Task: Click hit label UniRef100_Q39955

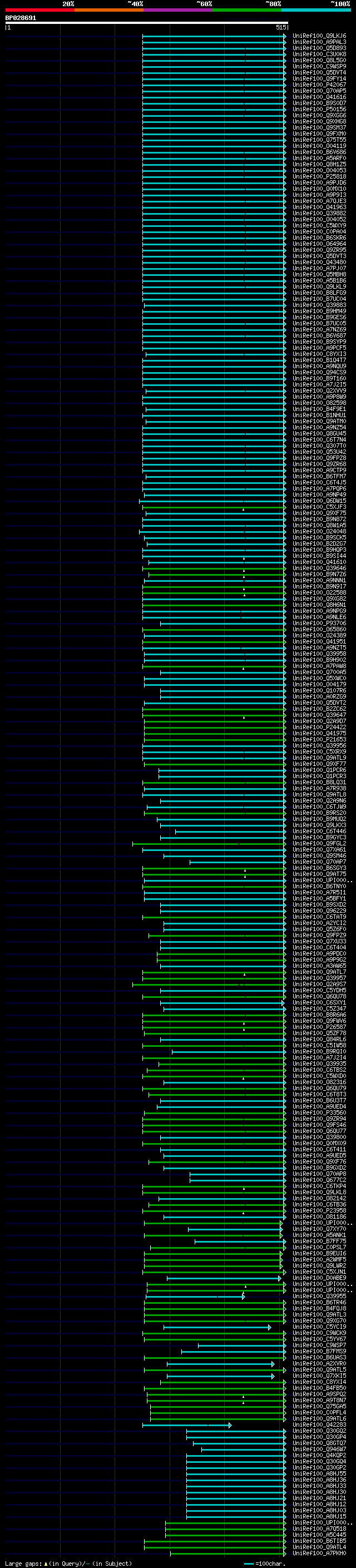Action: (319, 1296)
